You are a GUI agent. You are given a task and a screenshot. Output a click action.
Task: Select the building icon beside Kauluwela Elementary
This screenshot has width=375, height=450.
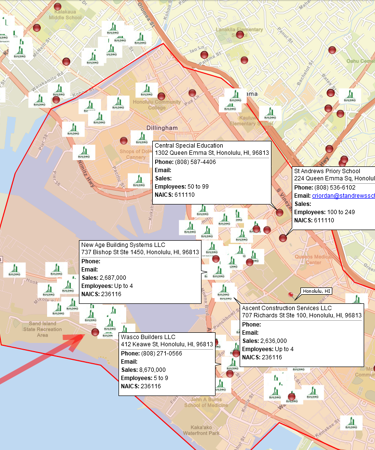click(x=270, y=113)
